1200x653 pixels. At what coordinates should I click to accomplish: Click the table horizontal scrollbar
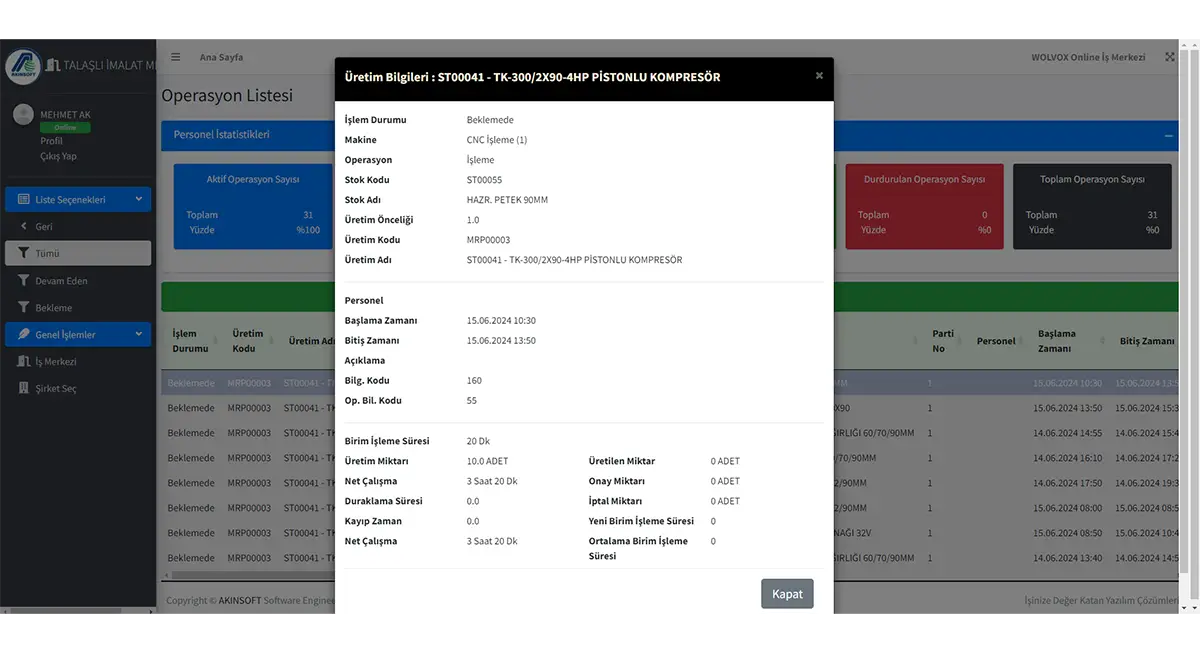(250, 575)
